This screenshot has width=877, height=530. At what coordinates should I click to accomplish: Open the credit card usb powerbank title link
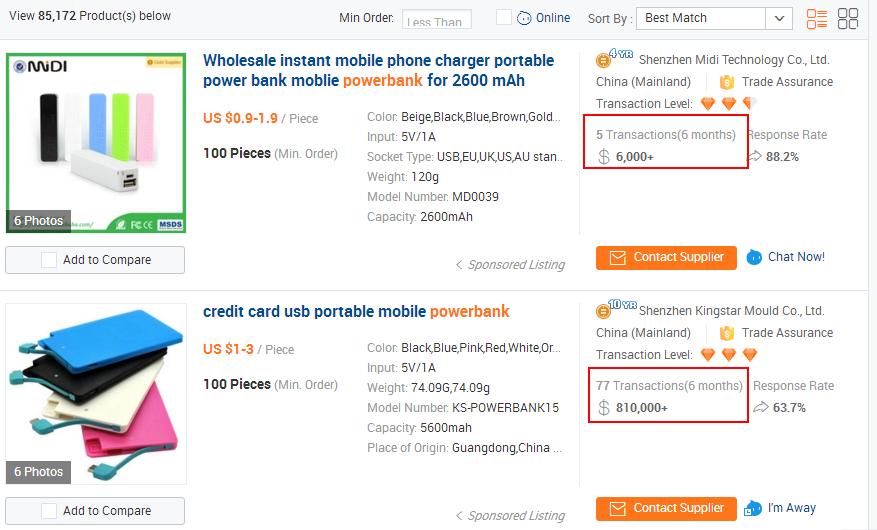(x=356, y=311)
